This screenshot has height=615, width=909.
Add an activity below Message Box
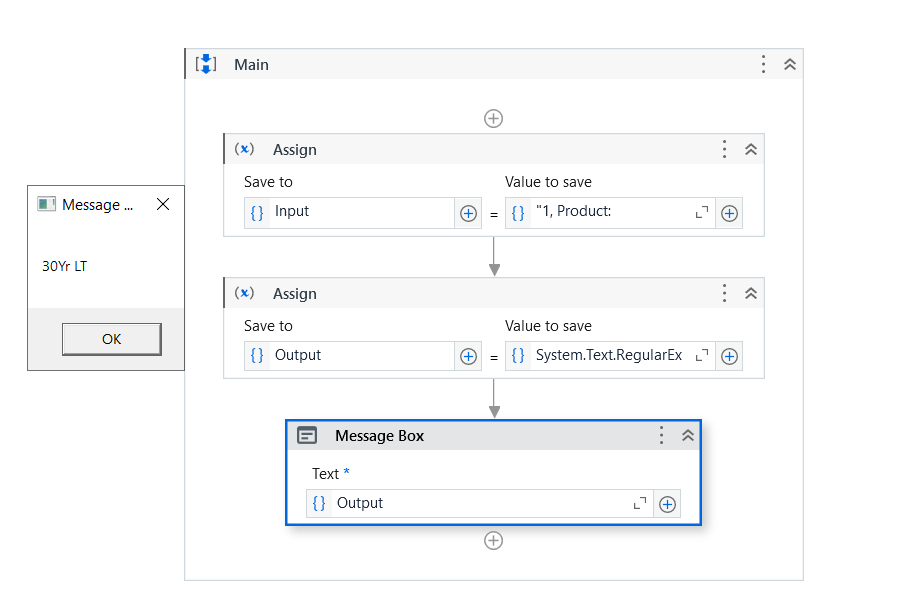[x=493, y=540]
